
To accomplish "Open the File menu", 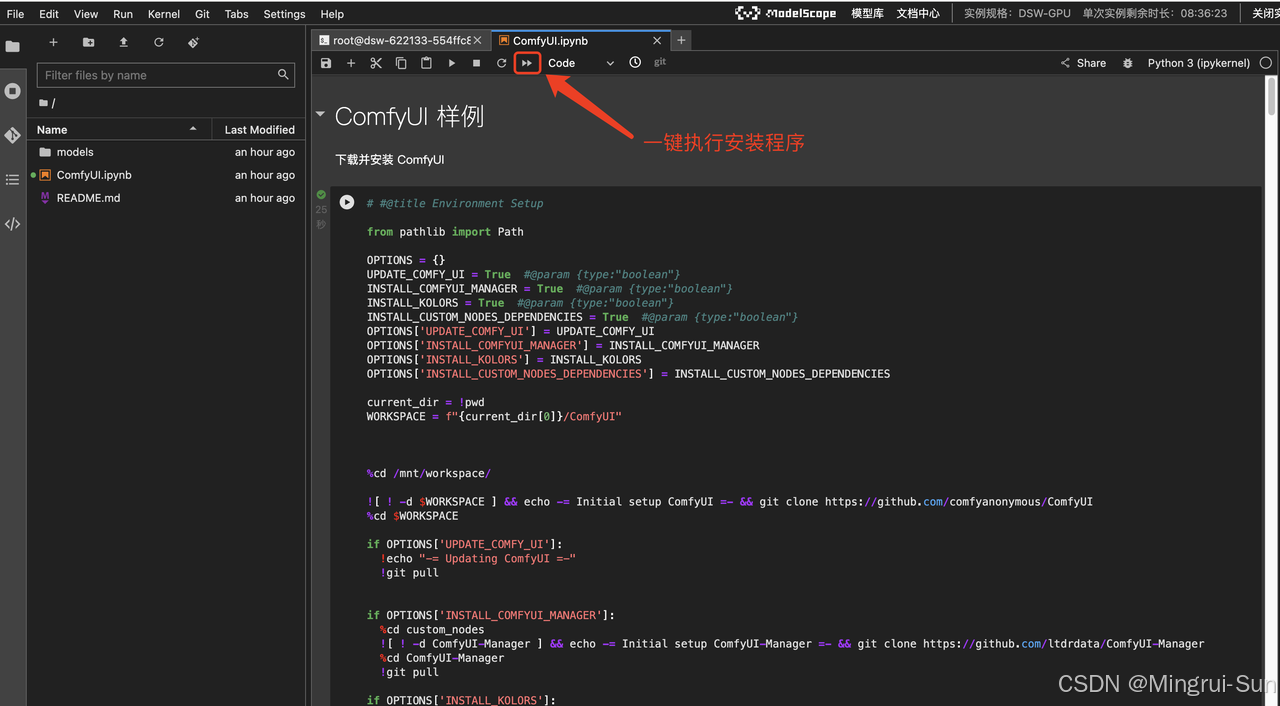I will 15,14.
